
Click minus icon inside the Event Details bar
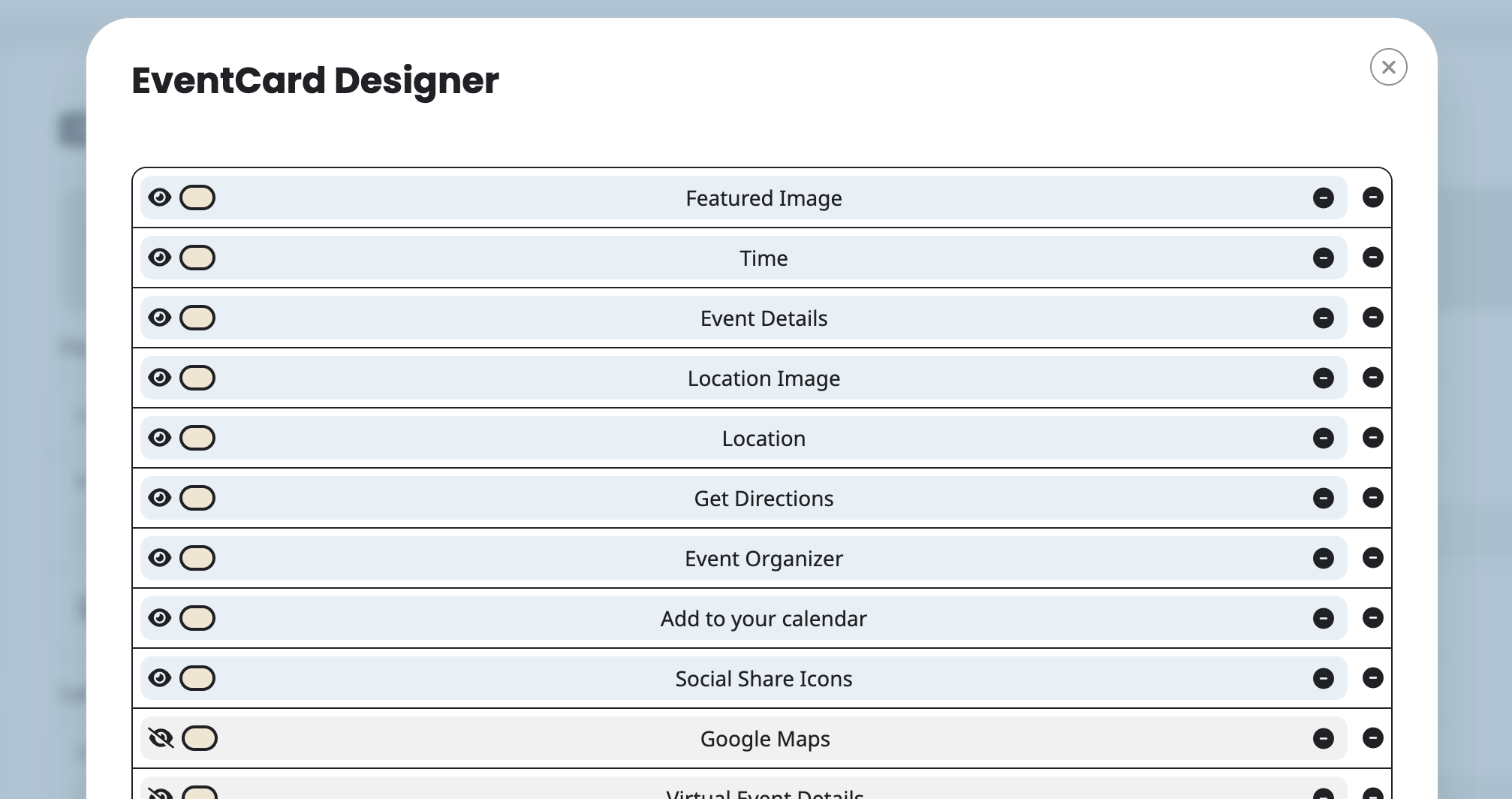click(1323, 318)
